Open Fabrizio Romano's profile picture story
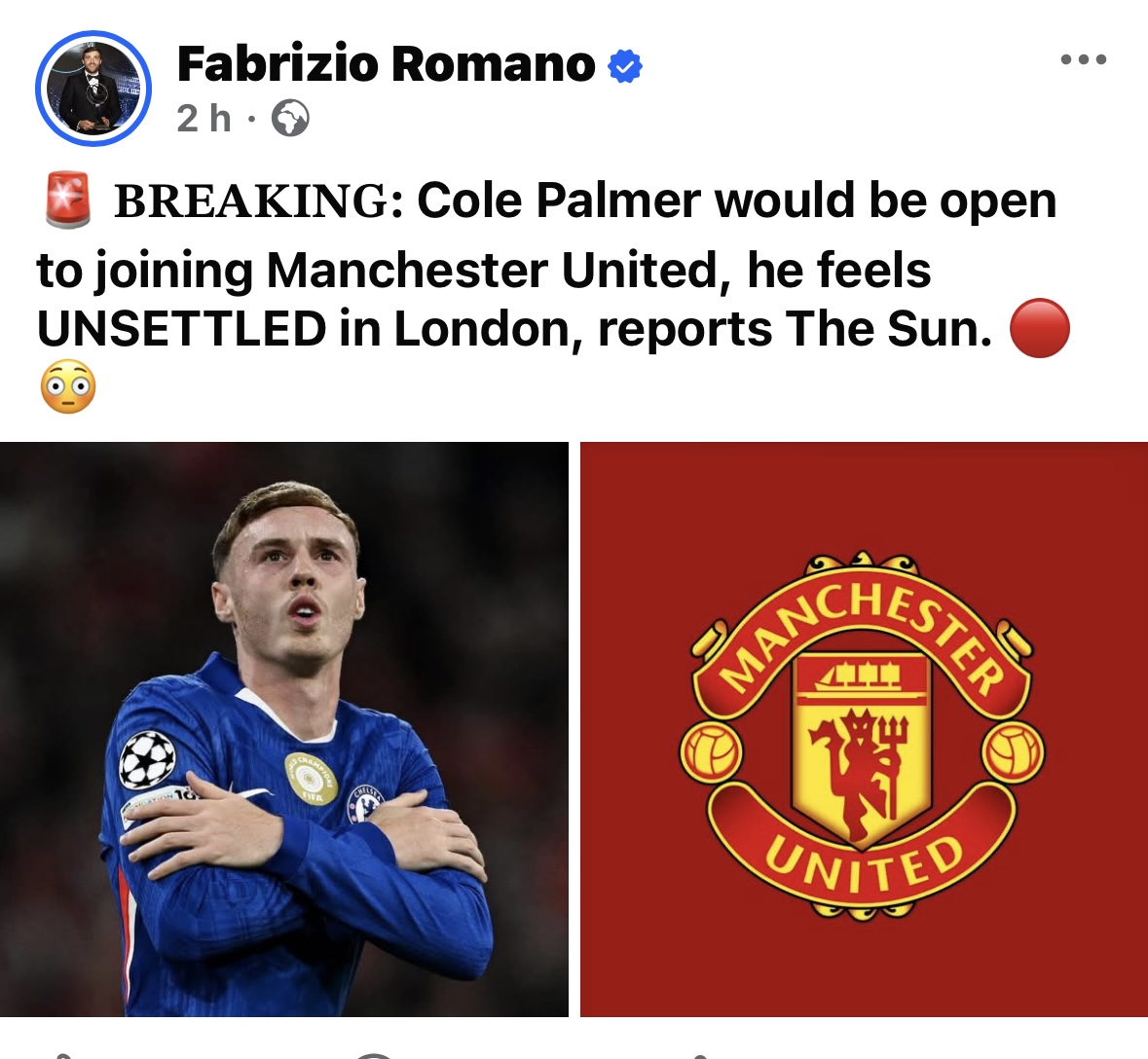The image size is (1148, 1059). pyautogui.click(x=93, y=89)
